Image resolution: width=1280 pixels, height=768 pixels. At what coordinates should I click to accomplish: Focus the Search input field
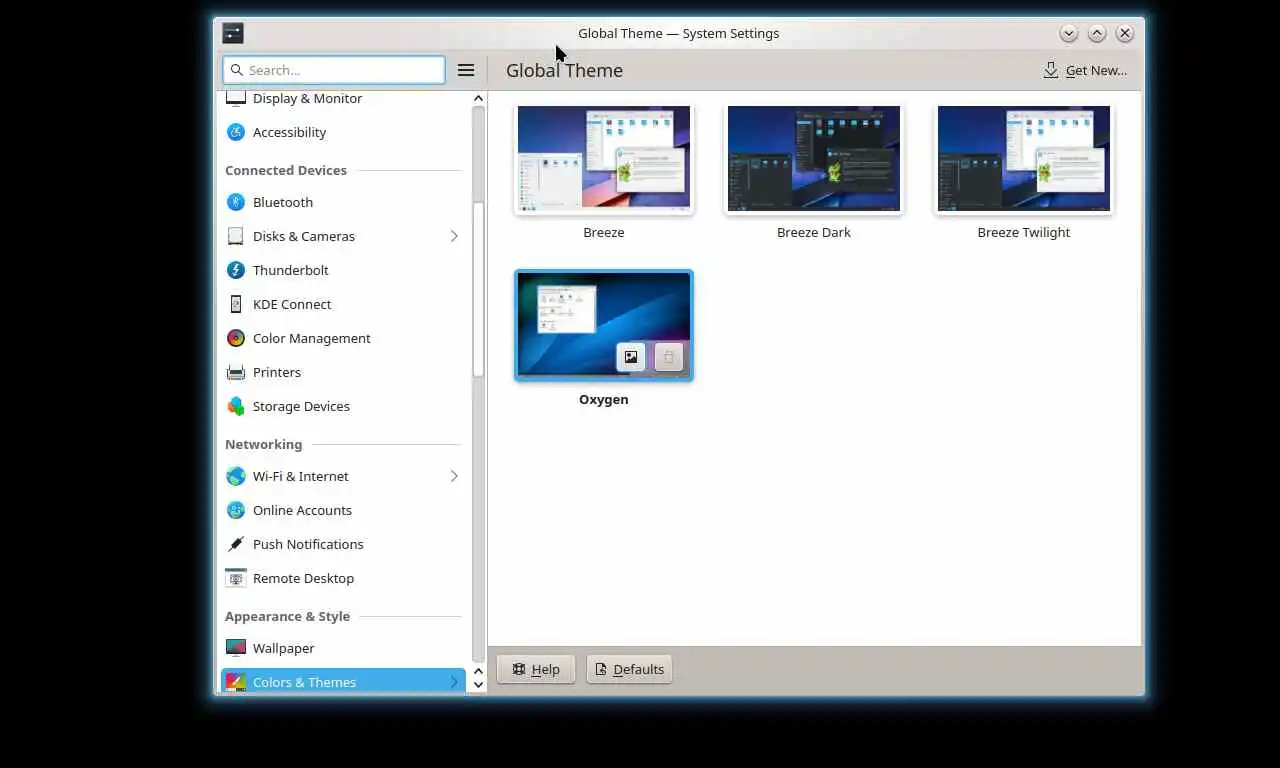(334, 70)
